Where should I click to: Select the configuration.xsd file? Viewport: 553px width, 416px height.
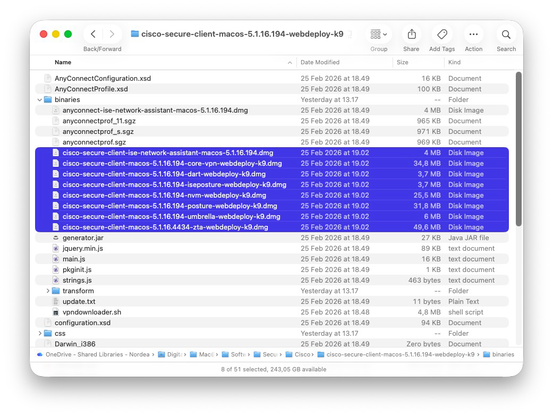(272, 323)
